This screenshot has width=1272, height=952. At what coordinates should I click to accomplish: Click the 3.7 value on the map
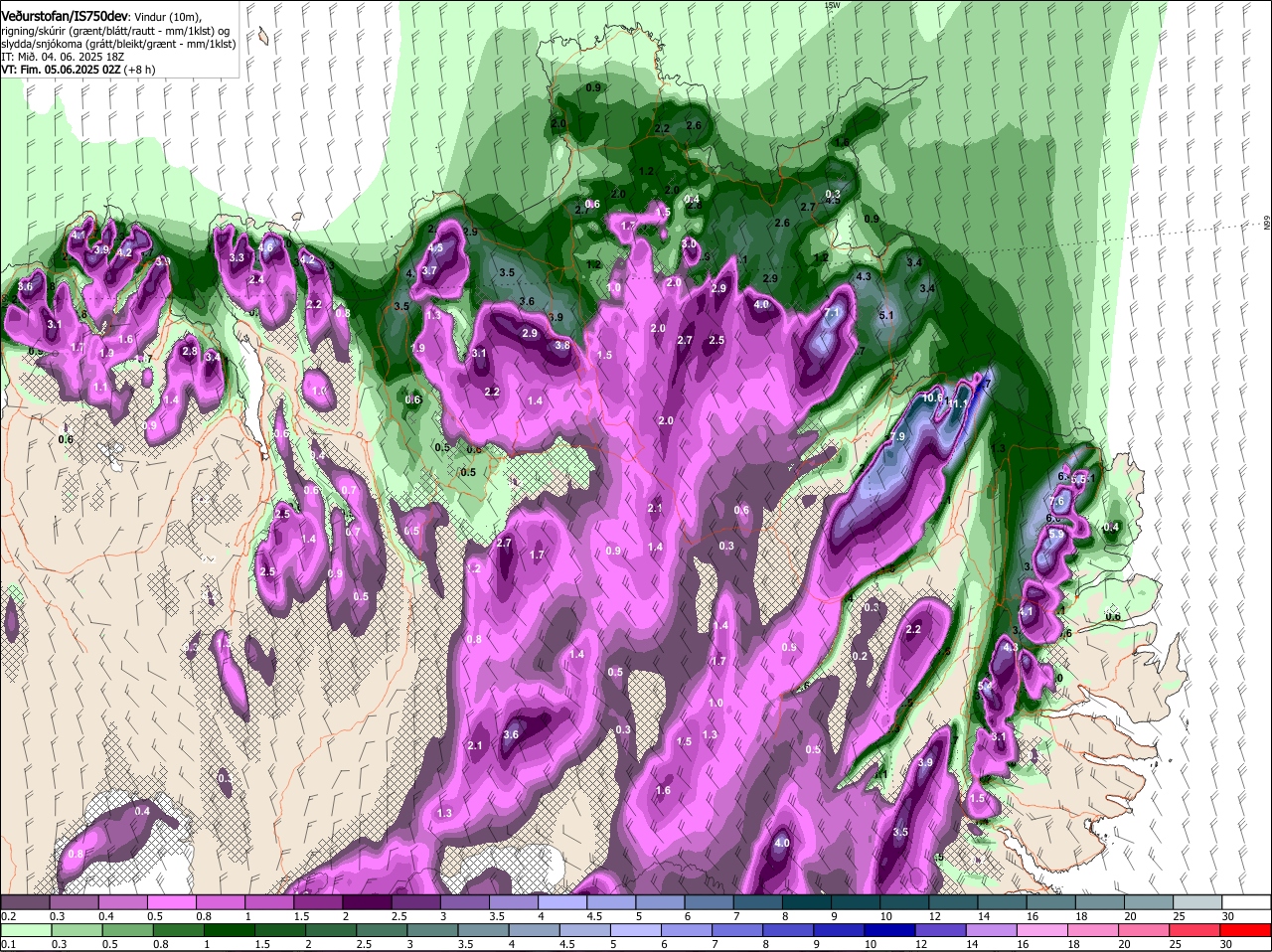[x=429, y=270]
